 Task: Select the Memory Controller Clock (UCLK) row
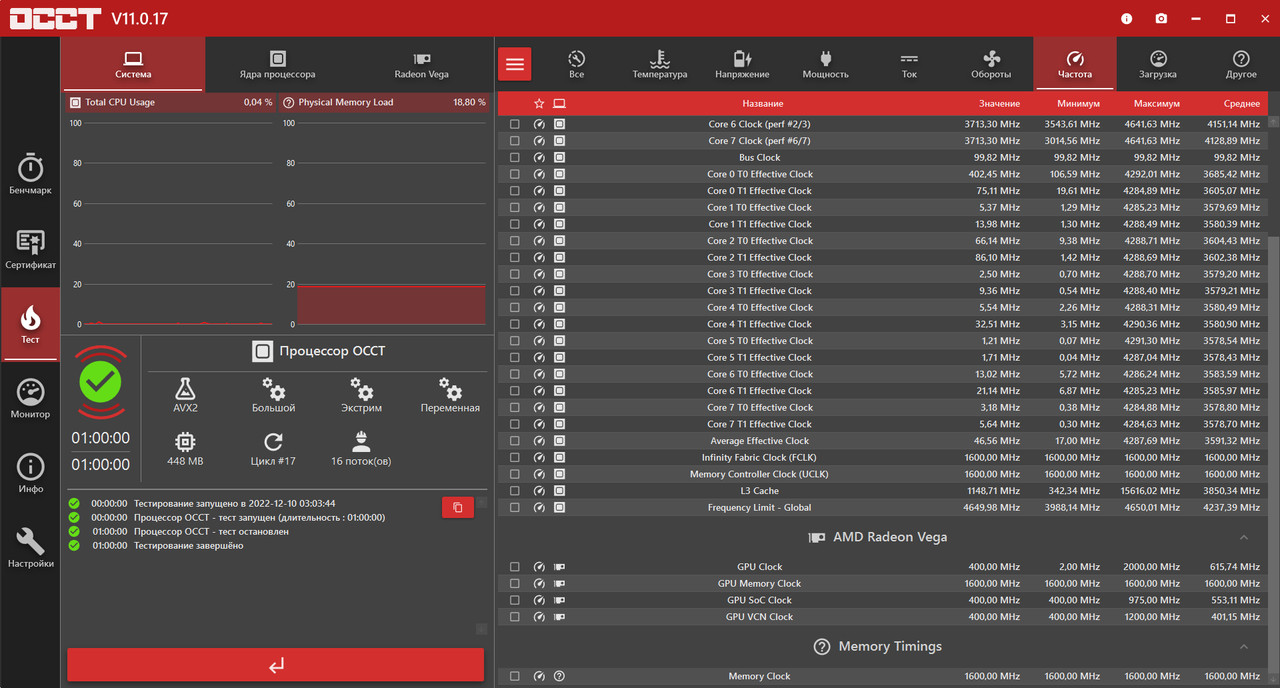[883, 474]
